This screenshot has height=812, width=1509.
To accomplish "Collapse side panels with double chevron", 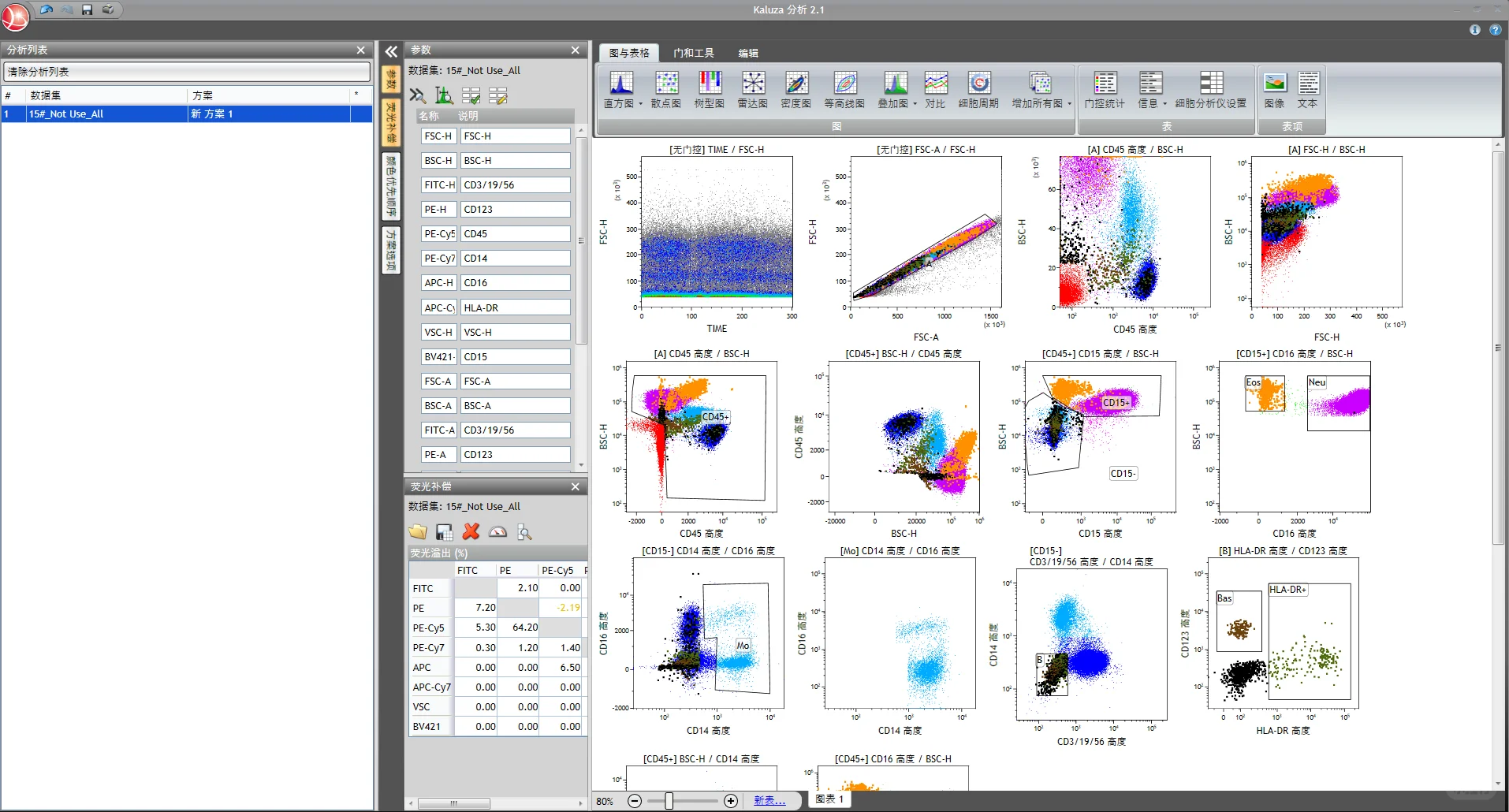I will click(x=391, y=52).
